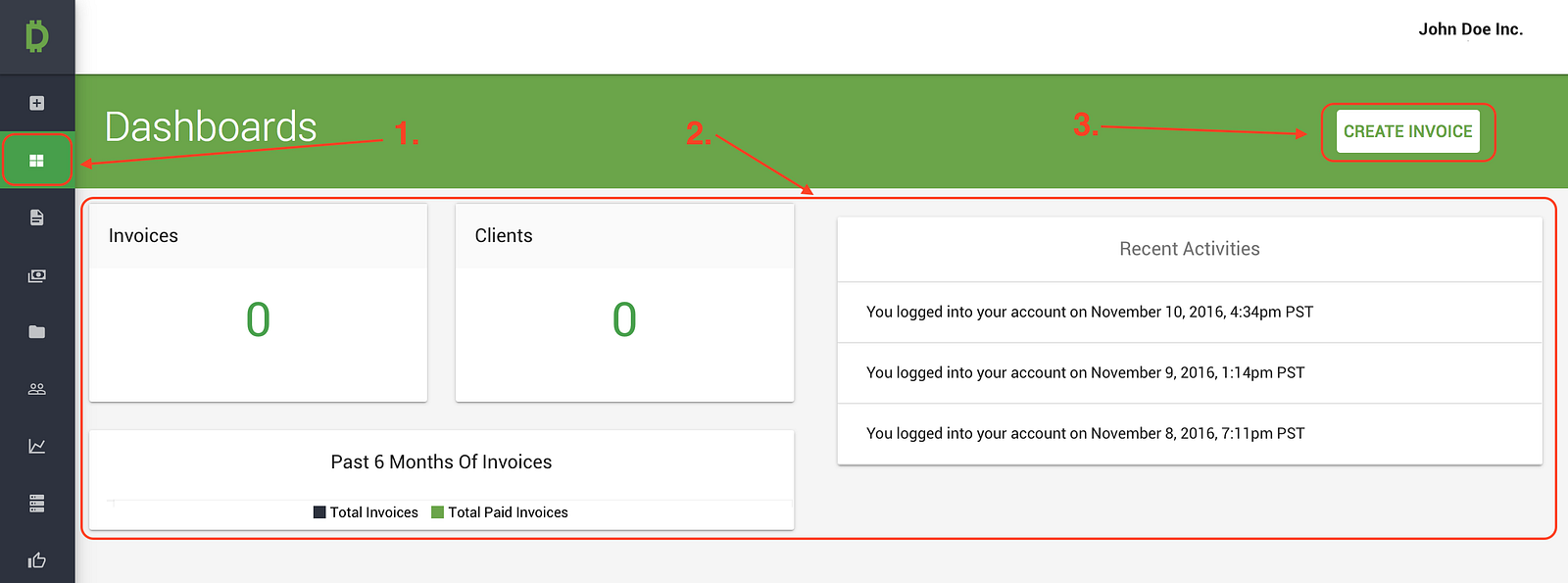The image size is (1568, 583).
Task: Click the Recent Activities panel header
Action: pos(1189,249)
